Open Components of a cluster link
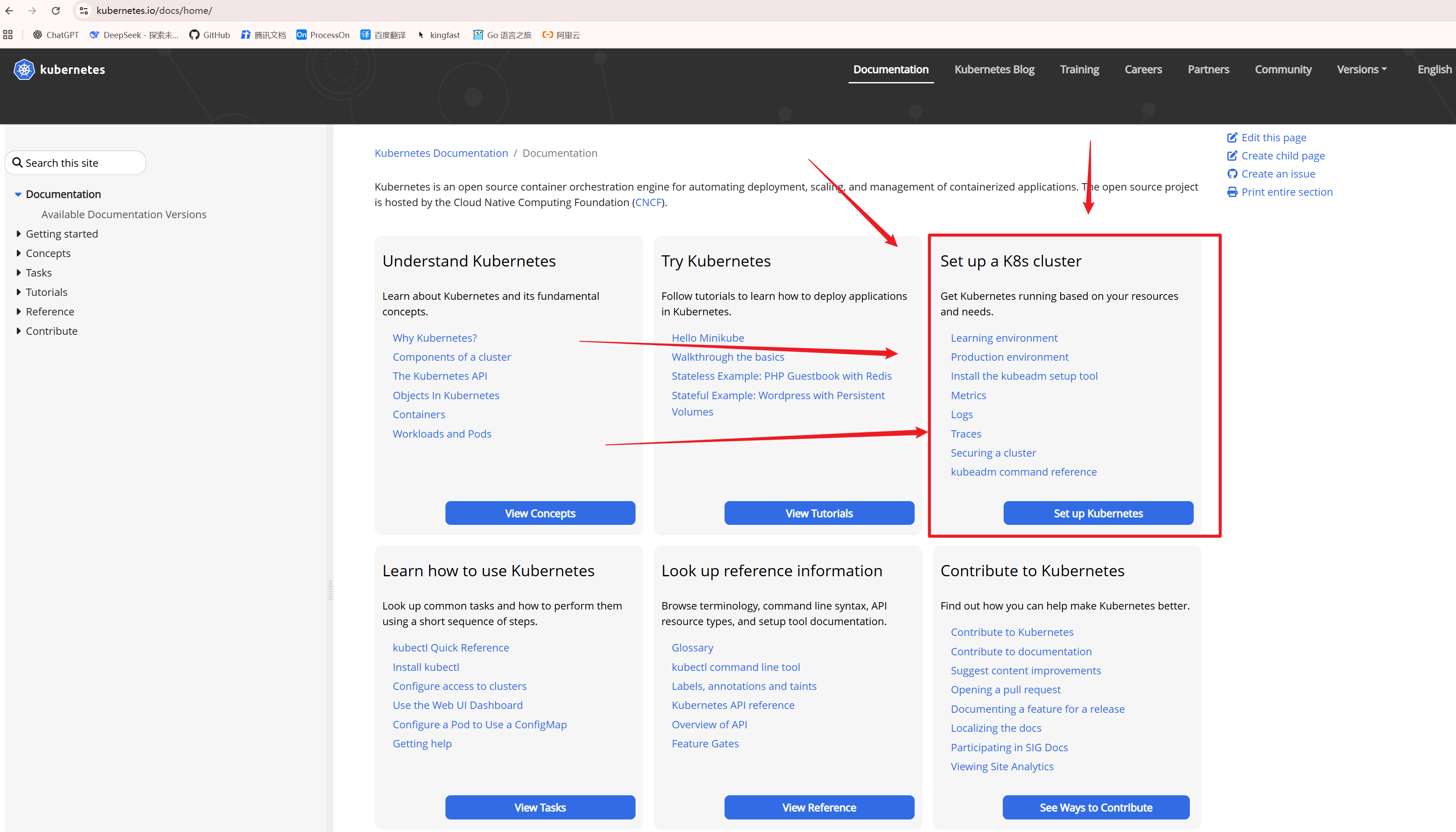This screenshot has width=1456, height=832. tap(451, 356)
